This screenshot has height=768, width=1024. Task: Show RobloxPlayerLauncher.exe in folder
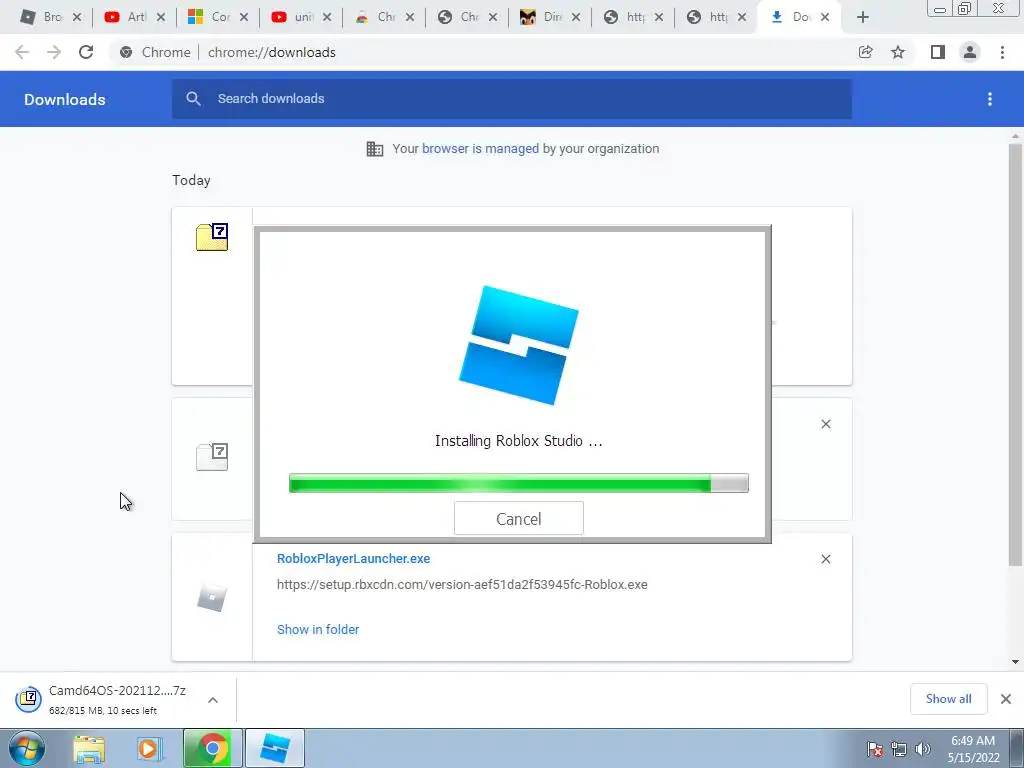318,630
